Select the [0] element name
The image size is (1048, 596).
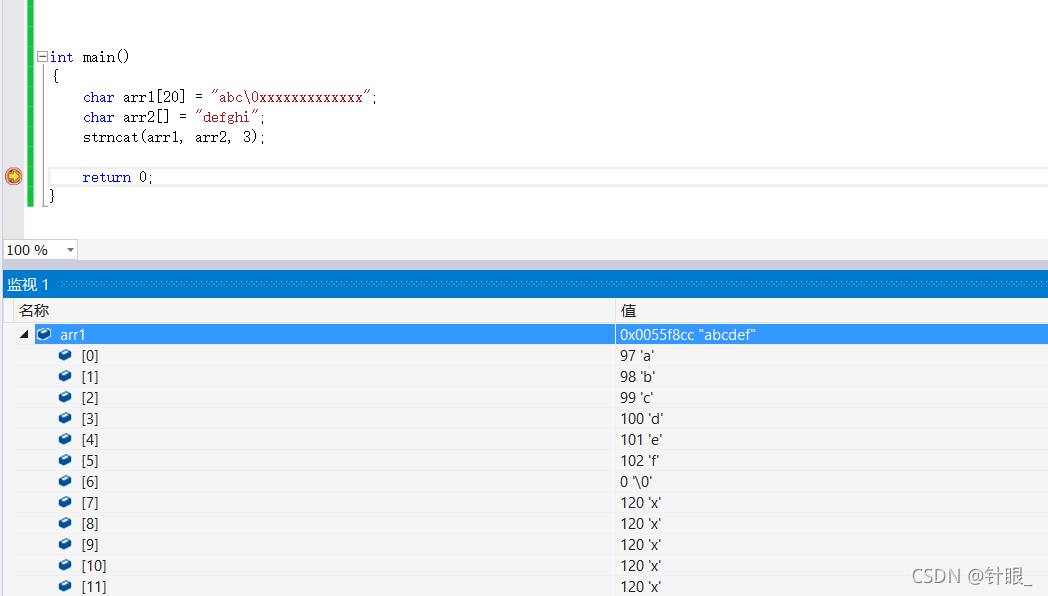90,355
